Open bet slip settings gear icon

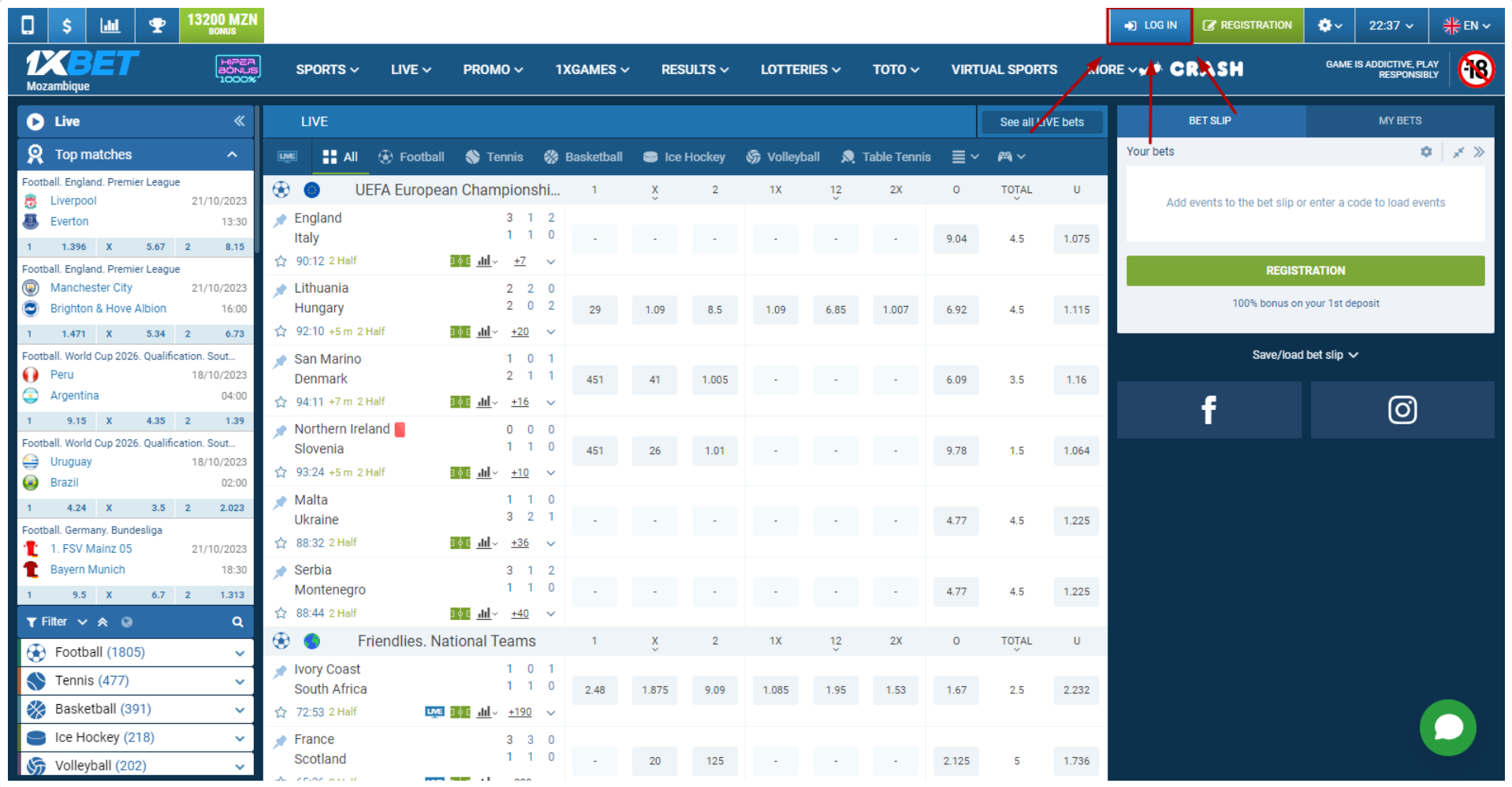coord(1426,151)
